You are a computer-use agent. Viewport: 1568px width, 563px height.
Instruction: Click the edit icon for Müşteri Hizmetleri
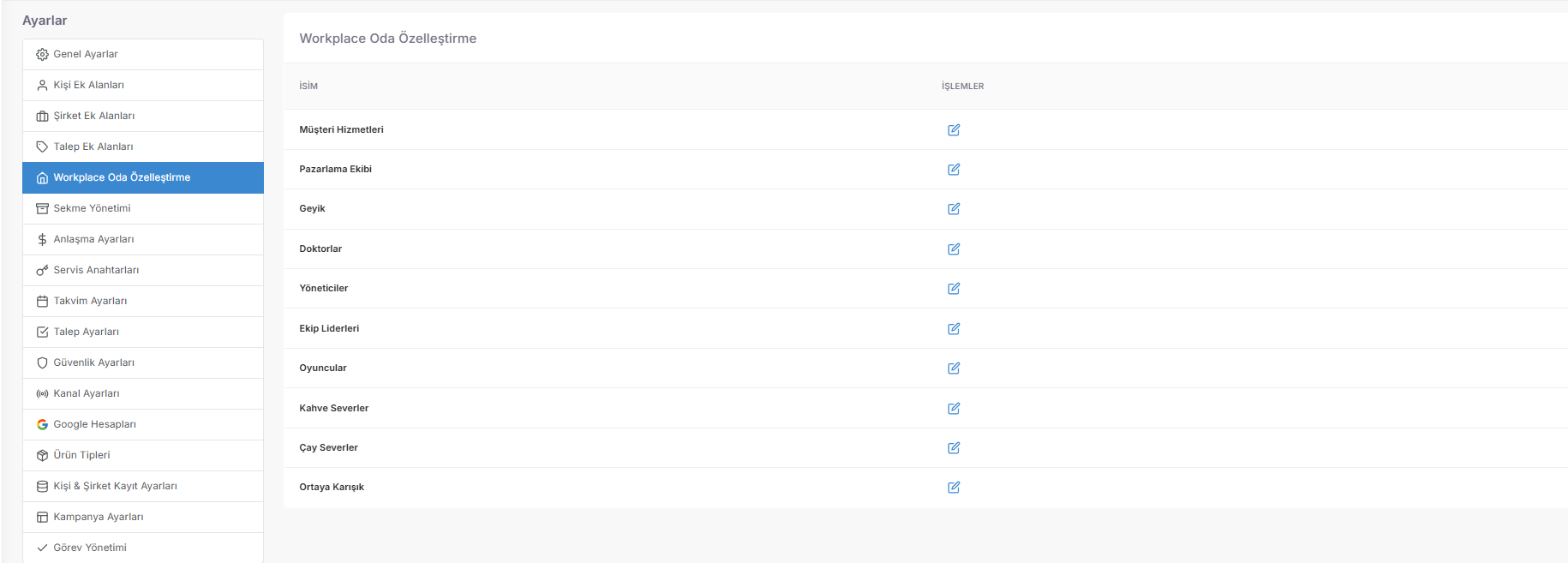[954, 130]
